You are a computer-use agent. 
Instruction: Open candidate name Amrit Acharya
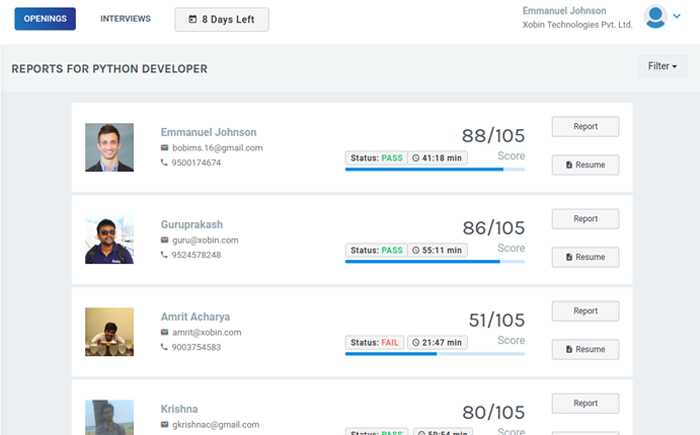coord(196,317)
